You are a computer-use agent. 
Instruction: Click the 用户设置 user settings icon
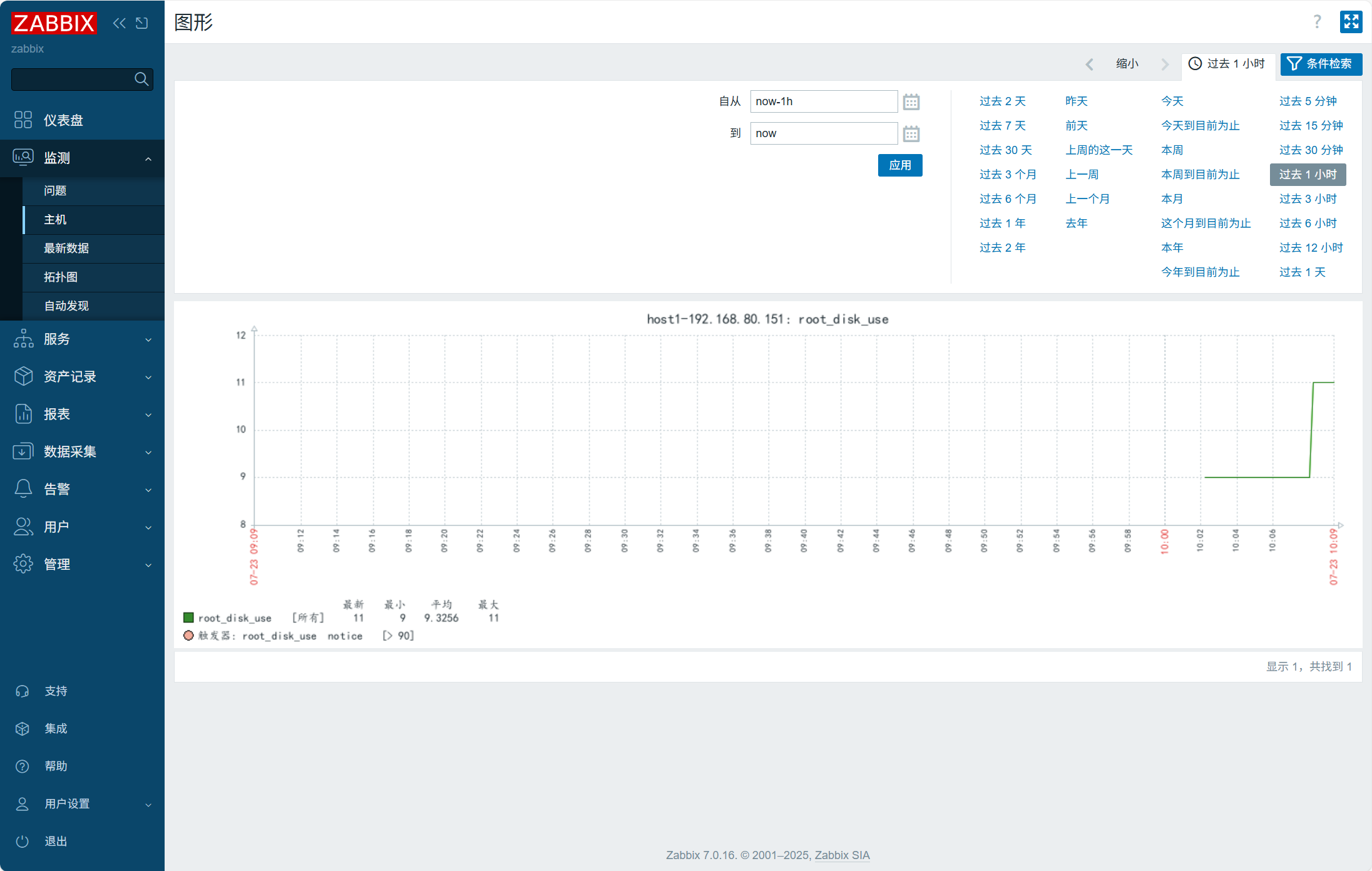pos(23,804)
